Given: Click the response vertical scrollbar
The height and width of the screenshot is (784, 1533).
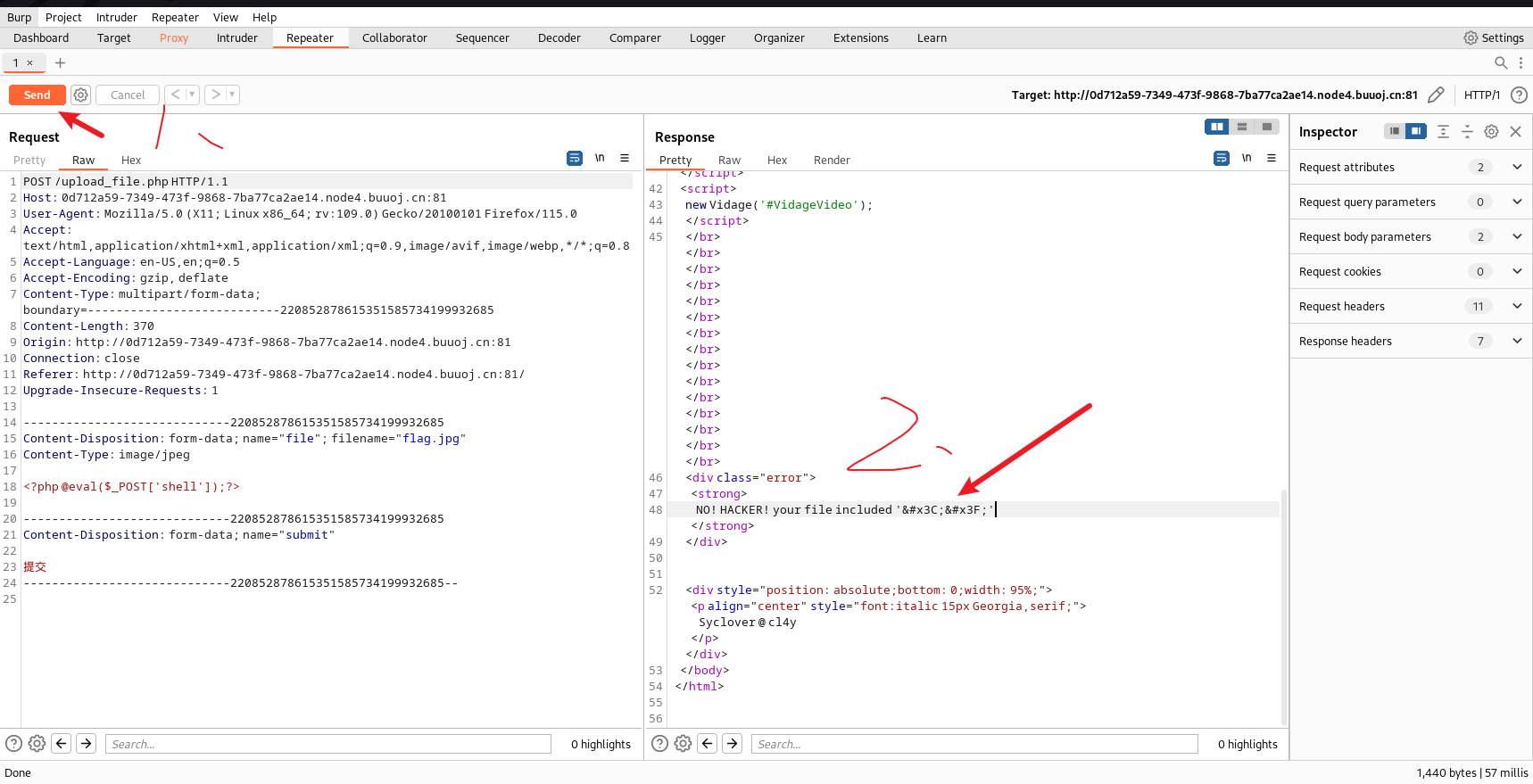Looking at the screenshot, I should tap(1284, 607).
